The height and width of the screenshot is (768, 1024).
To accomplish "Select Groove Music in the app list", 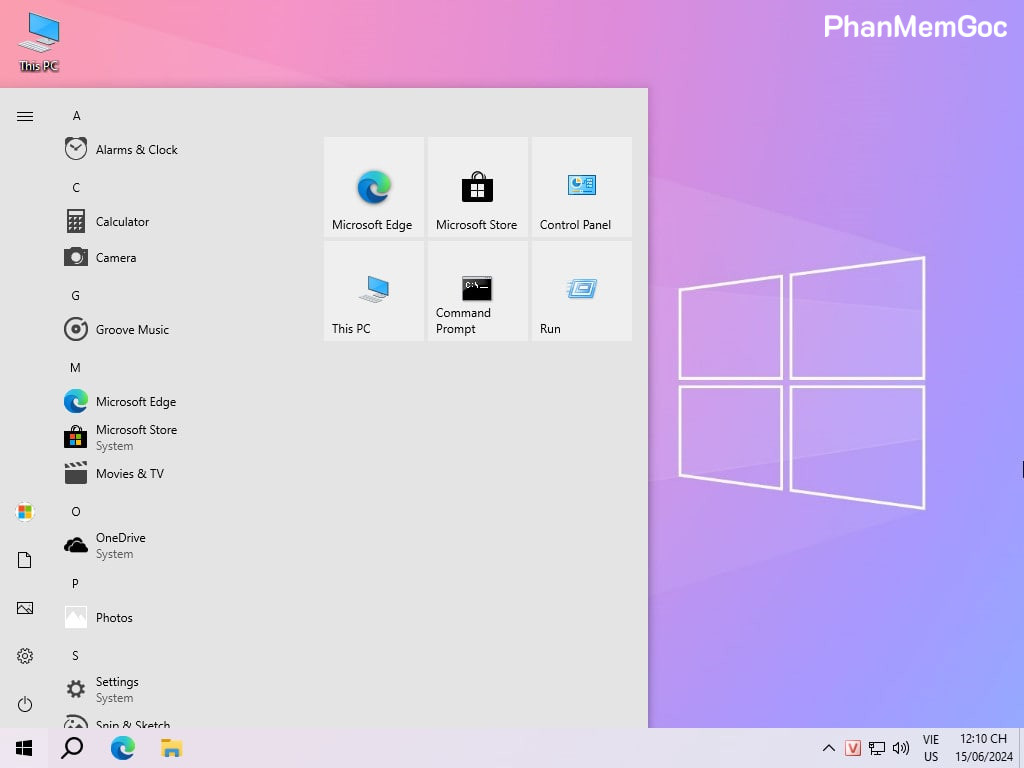I will click(x=132, y=330).
